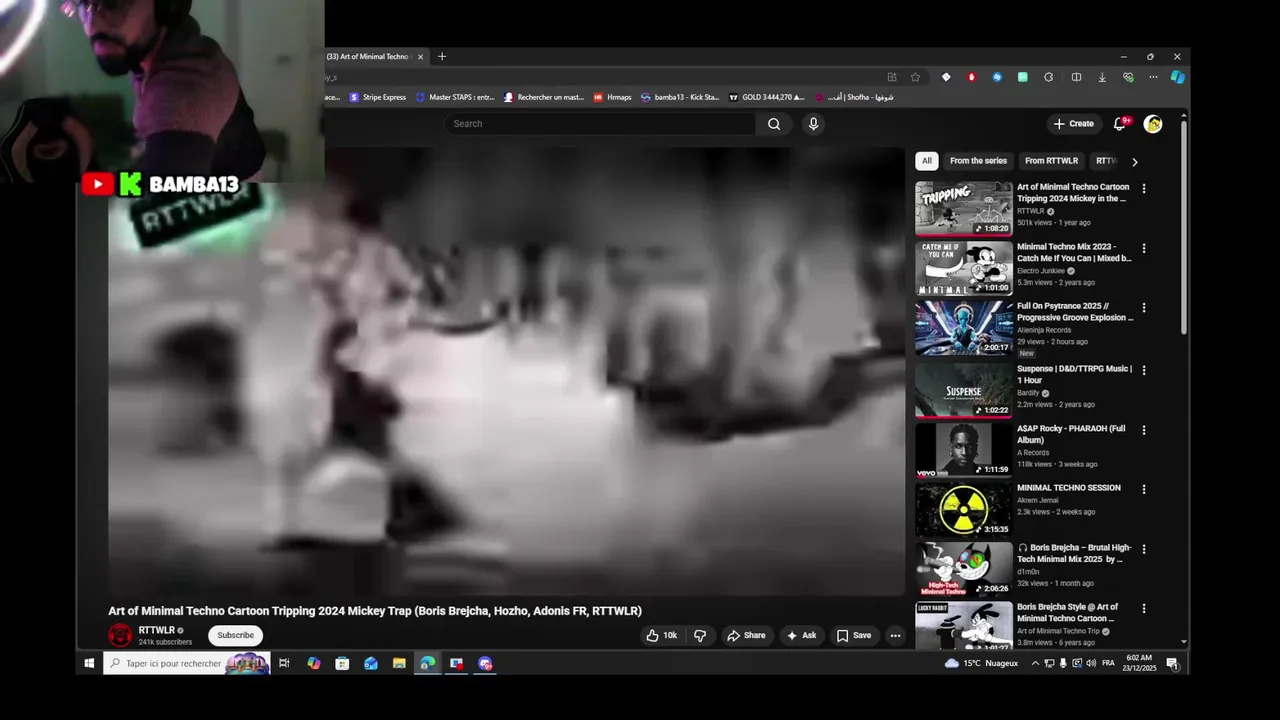Viewport: 1280px width, 720px height.
Task: Open Stripe Express bookmark
Action: (377, 97)
